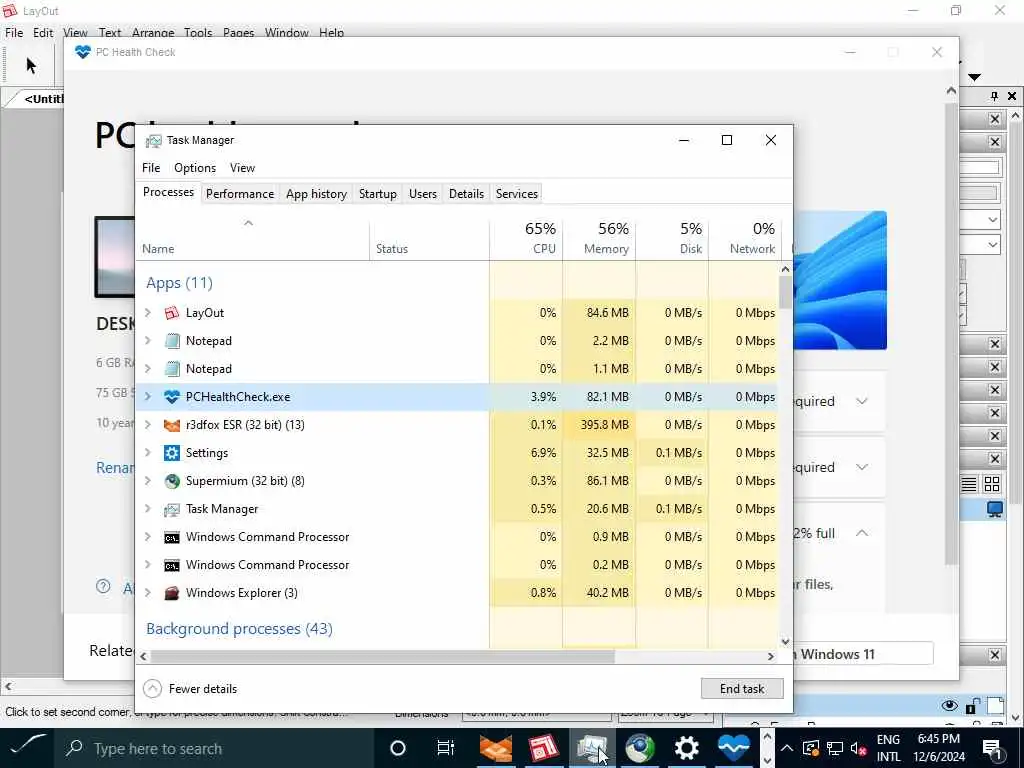Expand the Supermium (32 bit) process group
This screenshot has width=1024, height=768.
coord(148,481)
